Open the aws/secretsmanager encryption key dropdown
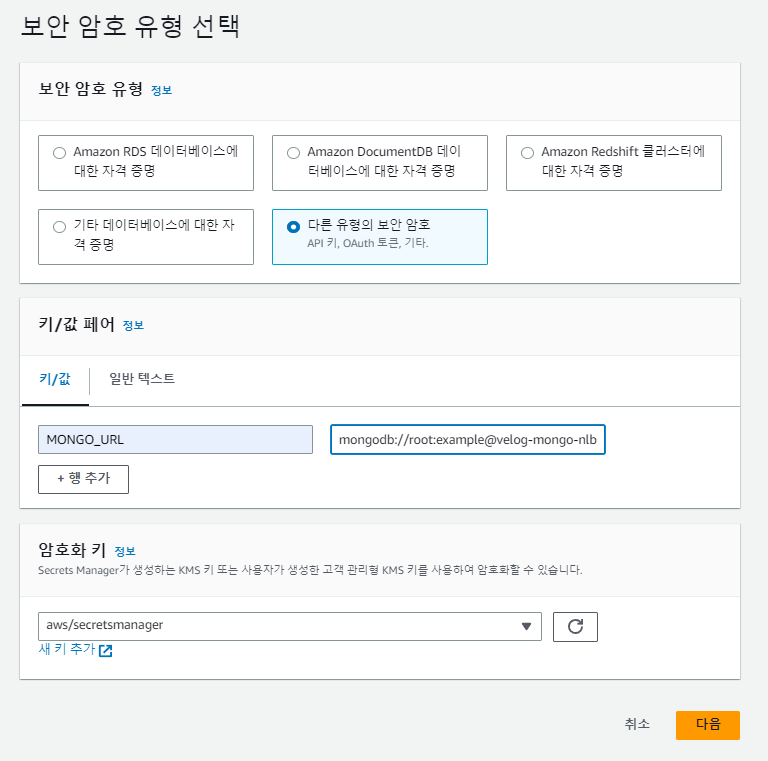This screenshot has height=761, width=768. tap(290, 626)
